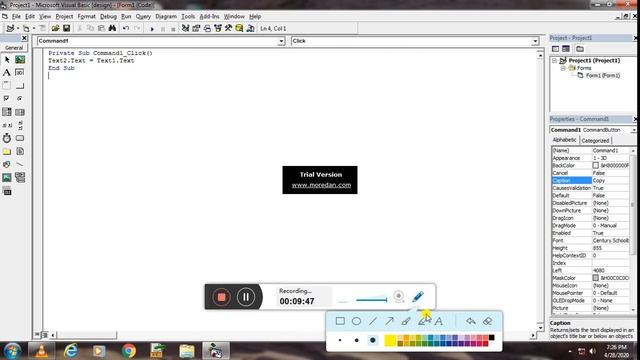Open the Click procedure dropdown

click(x=535, y=41)
